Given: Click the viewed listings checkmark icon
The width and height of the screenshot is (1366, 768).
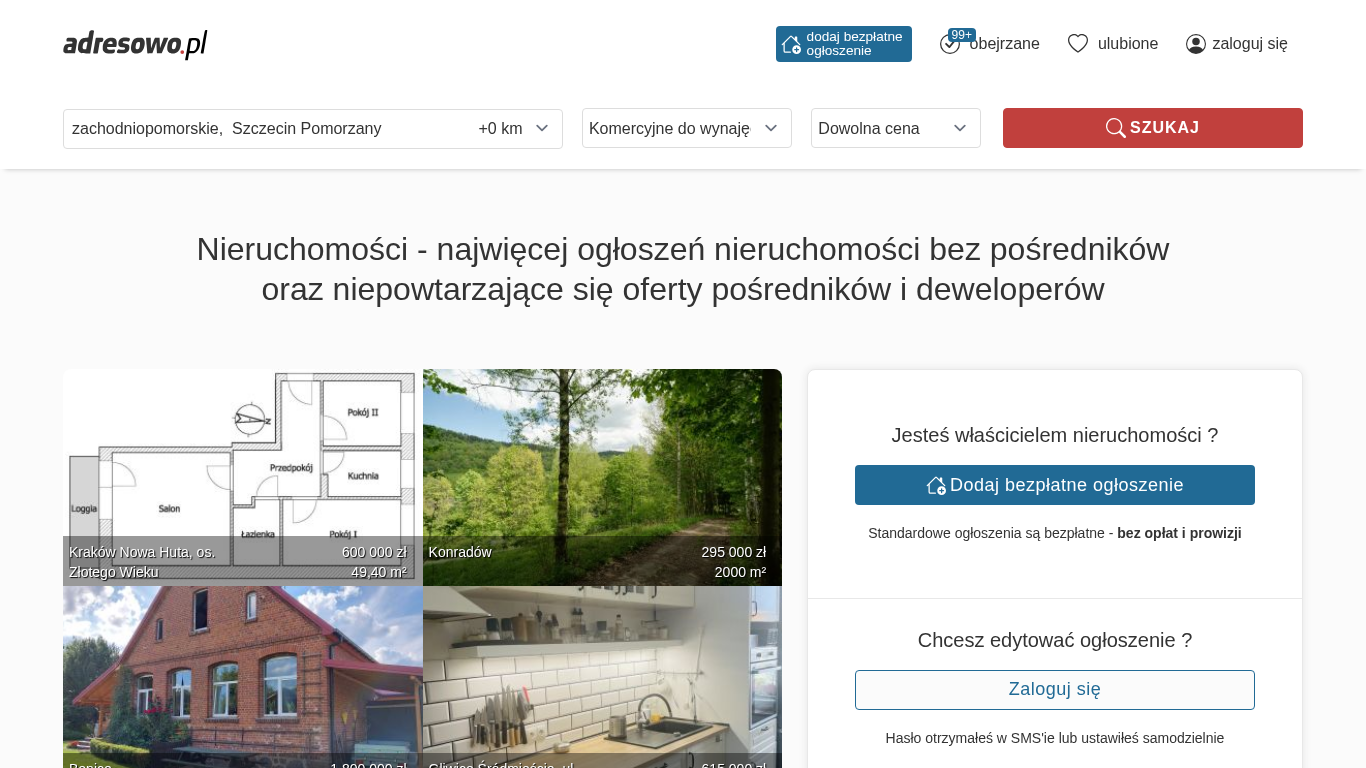Looking at the screenshot, I should pyautogui.click(x=949, y=45).
